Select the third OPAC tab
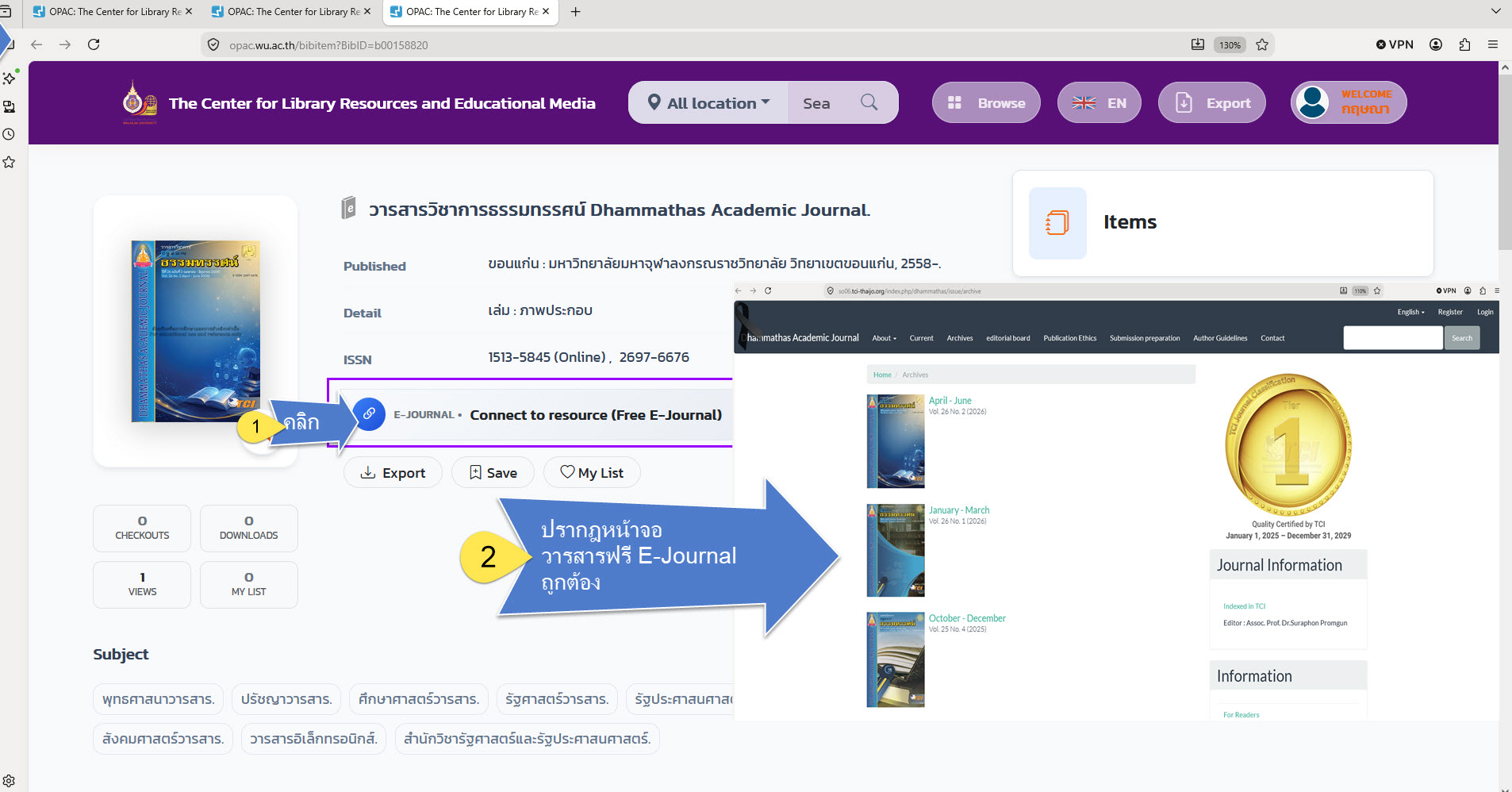This screenshot has width=1512, height=792. point(470,12)
